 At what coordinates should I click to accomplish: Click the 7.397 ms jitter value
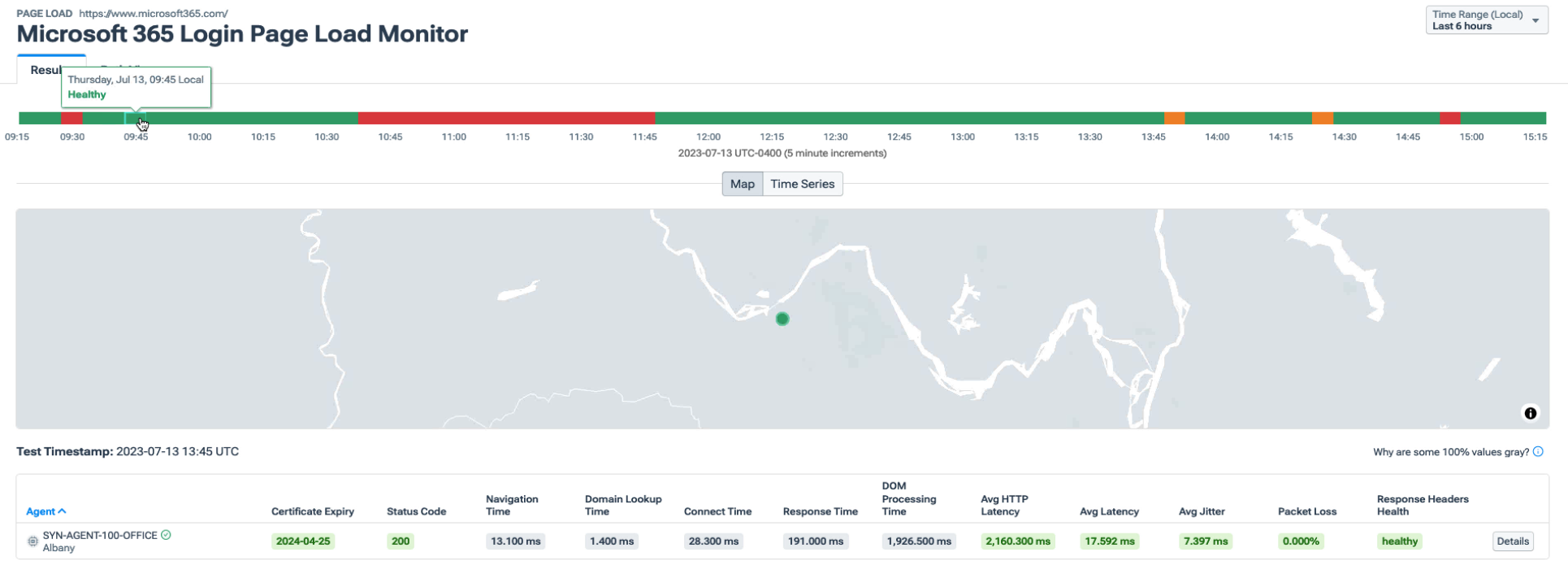click(1206, 541)
